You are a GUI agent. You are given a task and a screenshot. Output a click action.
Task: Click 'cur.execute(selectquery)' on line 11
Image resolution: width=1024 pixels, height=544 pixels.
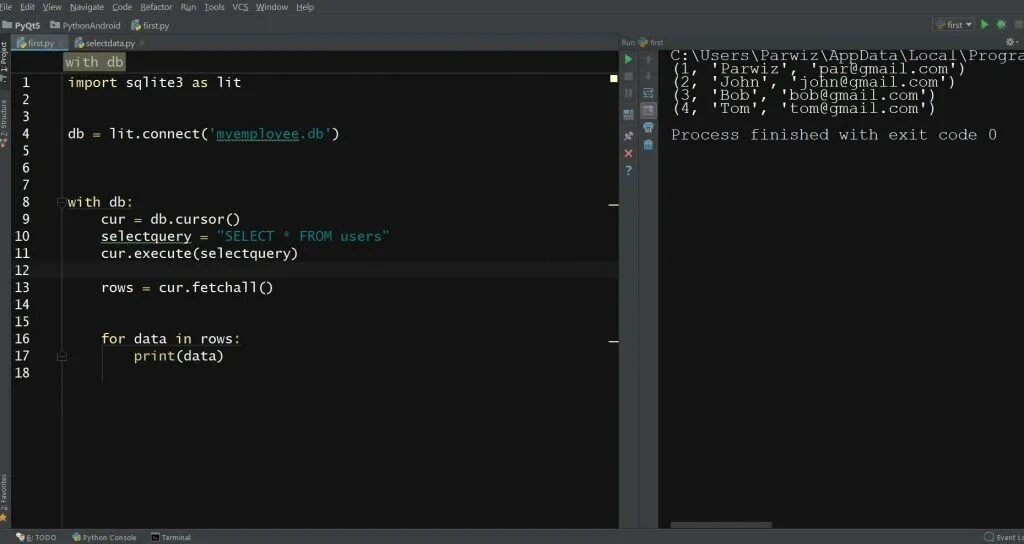(x=199, y=253)
